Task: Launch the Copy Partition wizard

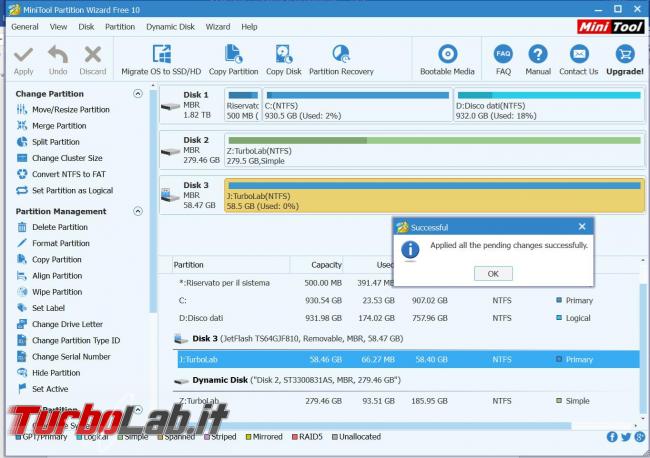Action: coord(233,60)
